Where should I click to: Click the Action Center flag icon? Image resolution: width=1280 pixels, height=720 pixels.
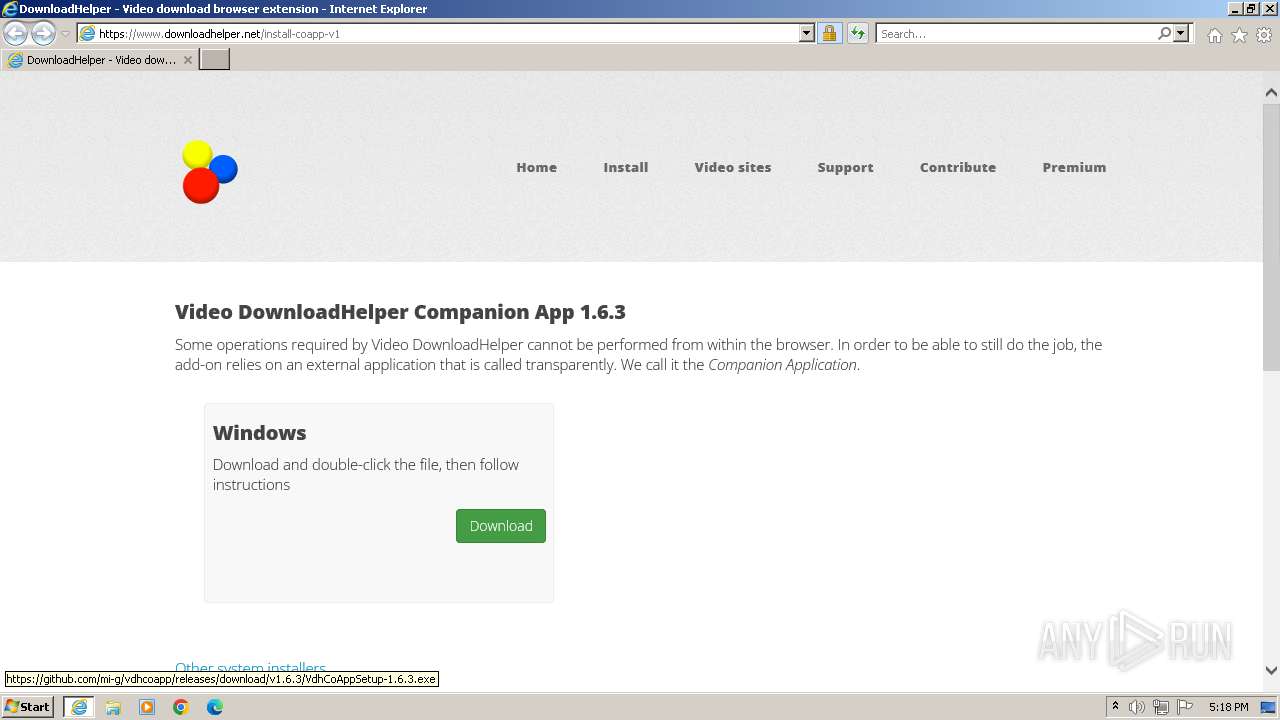pyautogui.click(x=1185, y=707)
